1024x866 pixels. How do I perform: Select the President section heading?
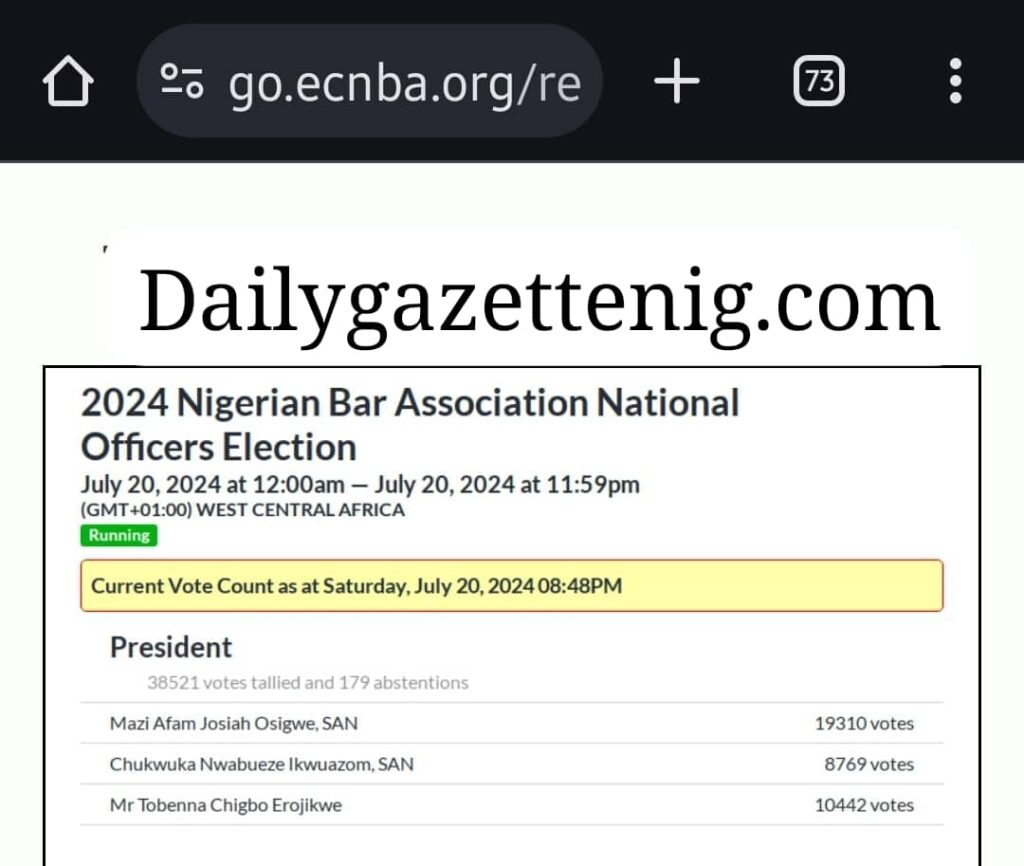tap(171, 647)
